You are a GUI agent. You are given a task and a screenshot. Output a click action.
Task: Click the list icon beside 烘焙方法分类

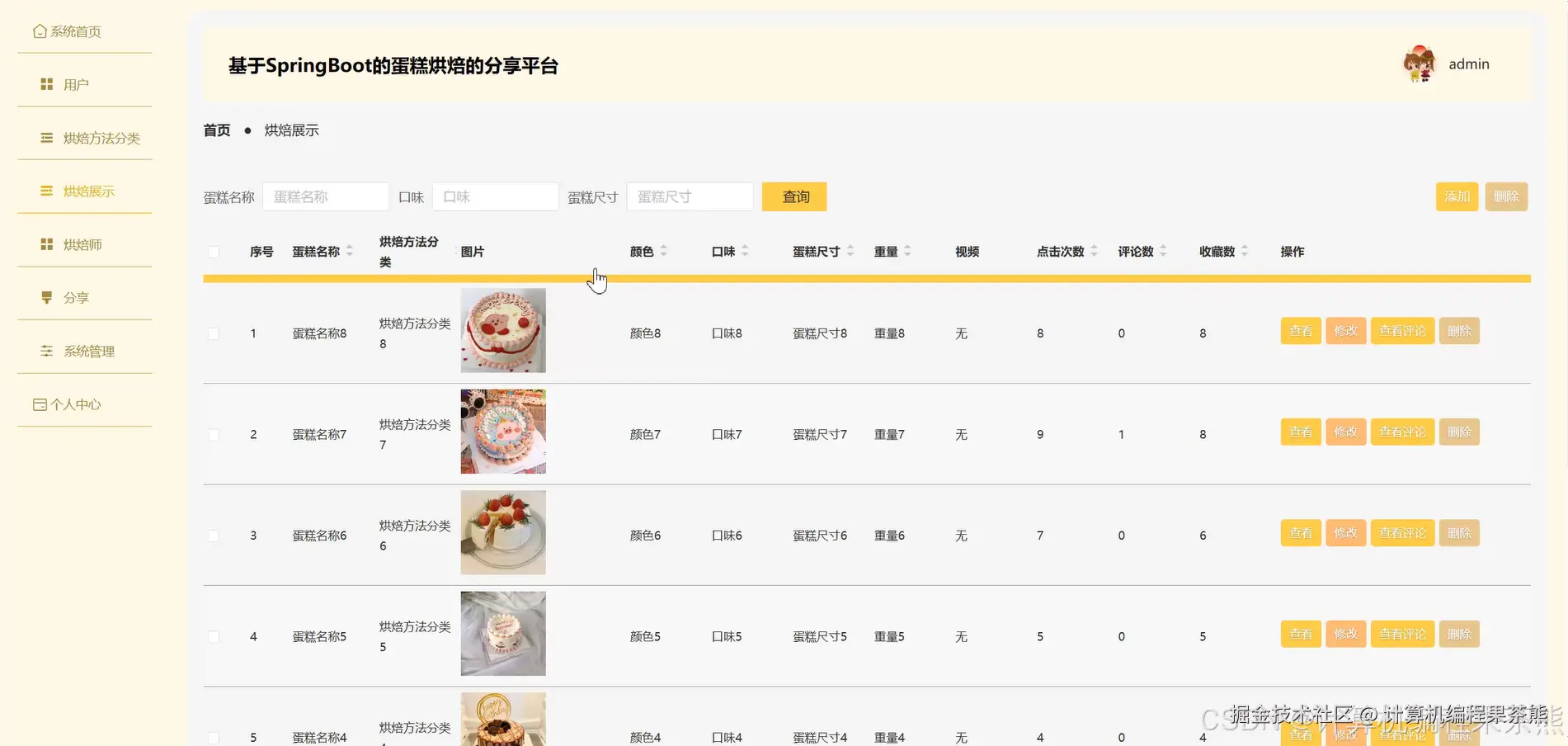(47, 138)
